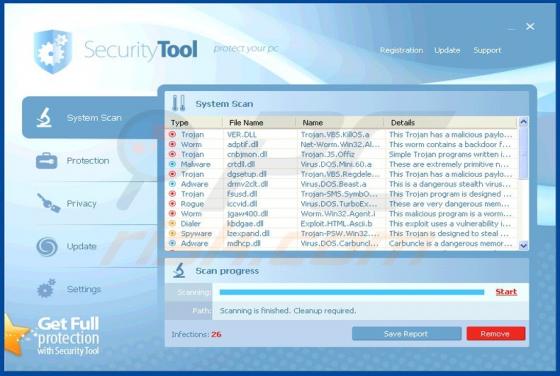Open the Settings gear icon
This screenshot has height=376, width=560.
tap(46, 289)
